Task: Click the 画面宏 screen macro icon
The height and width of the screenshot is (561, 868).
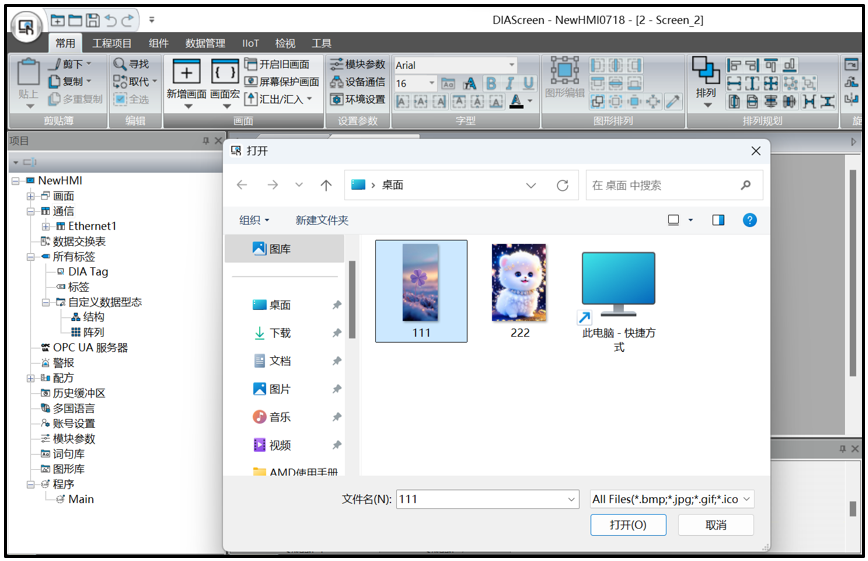Action: 225,73
